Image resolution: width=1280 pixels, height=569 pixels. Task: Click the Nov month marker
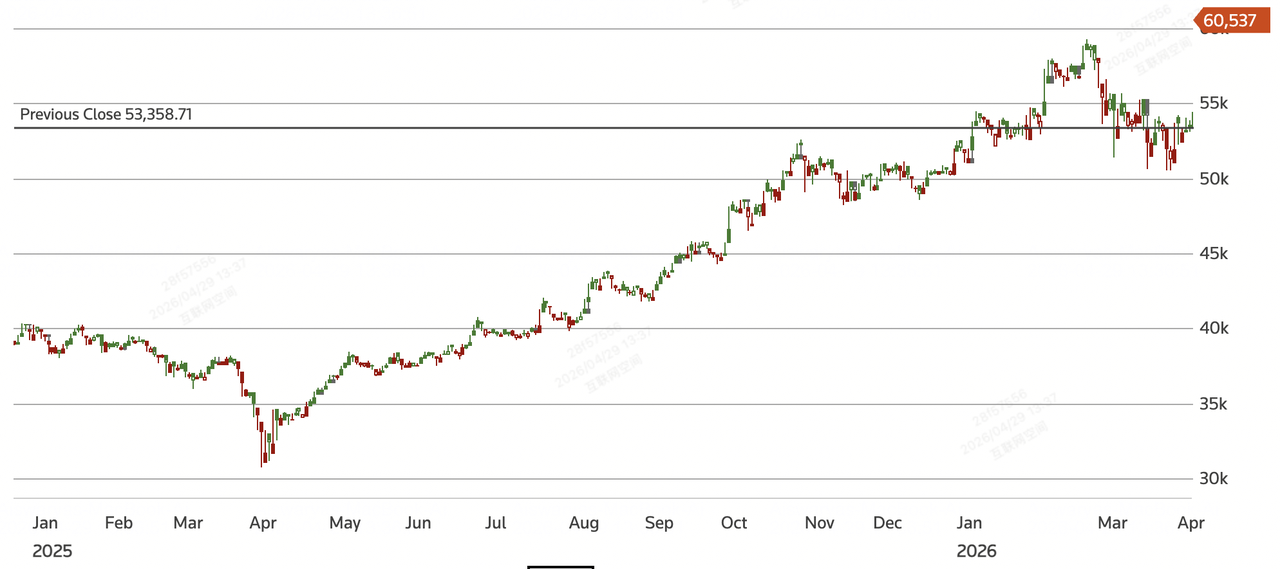(x=819, y=523)
